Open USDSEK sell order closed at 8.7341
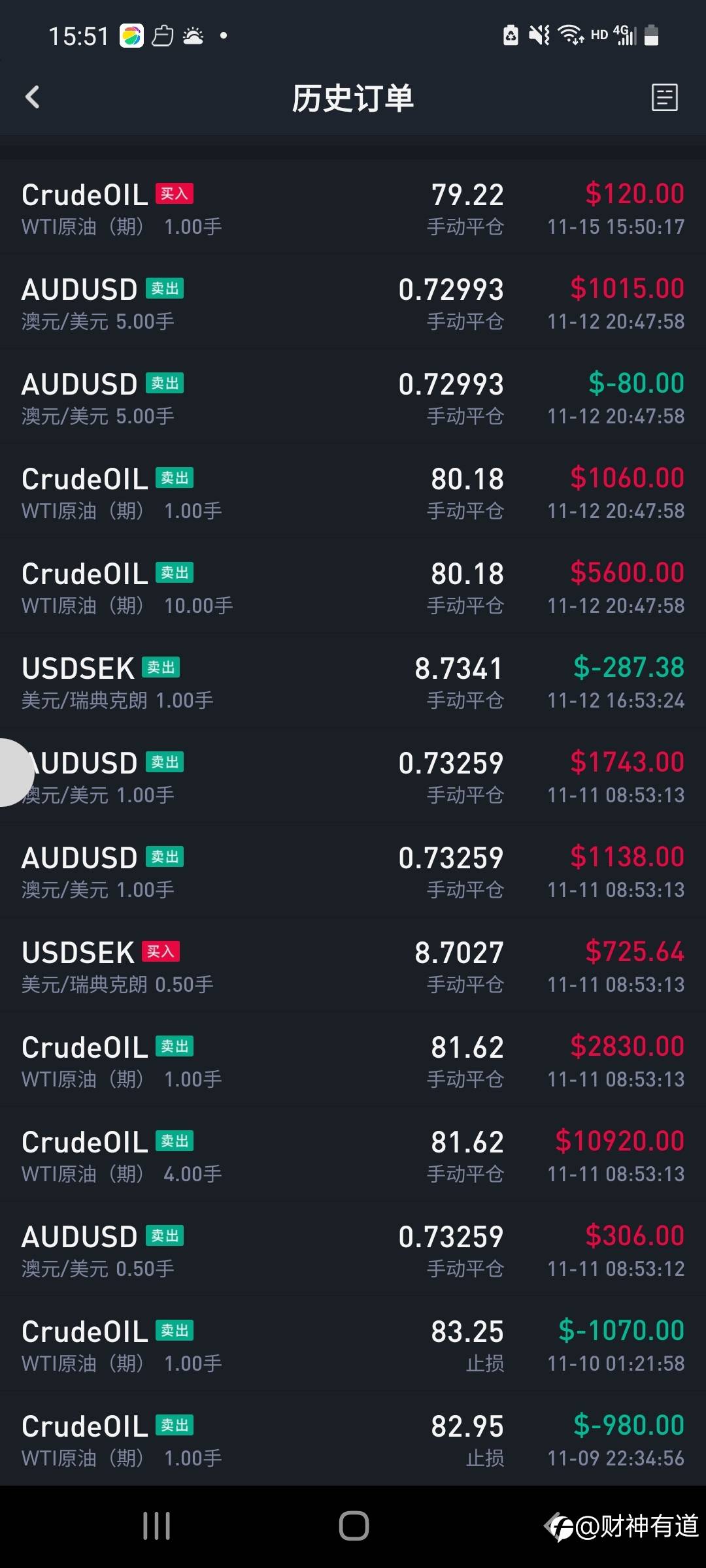The height and width of the screenshot is (1568, 706). [x=353, y=682]
